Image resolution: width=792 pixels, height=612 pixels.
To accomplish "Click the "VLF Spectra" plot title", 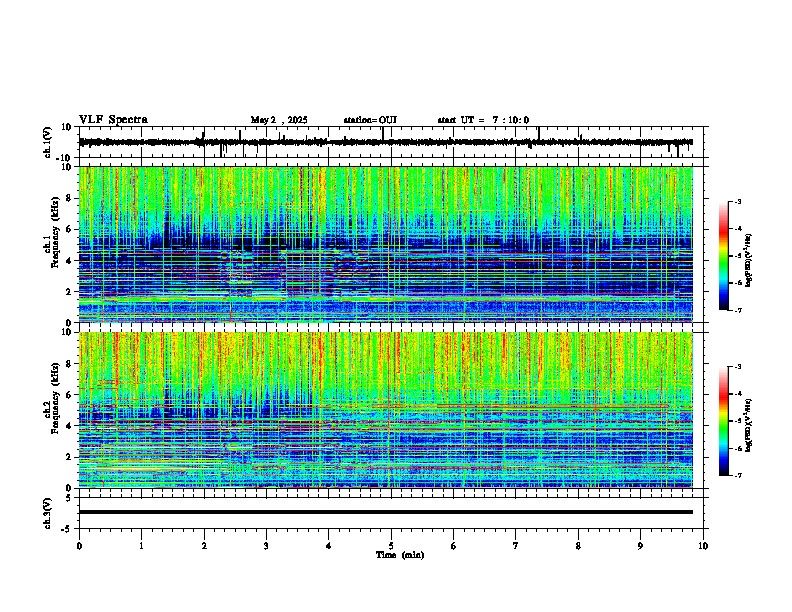I will pyautogui.click(x=113, y=120).
